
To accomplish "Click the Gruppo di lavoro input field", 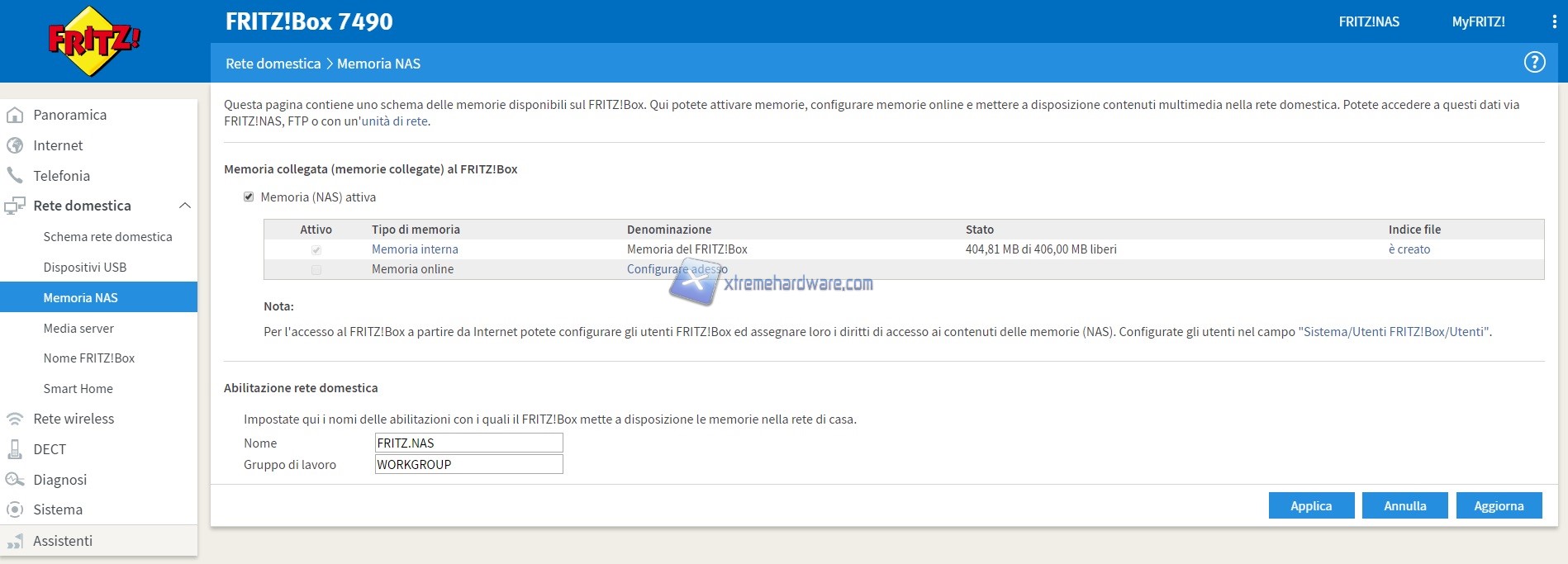I will click(468, 465).
